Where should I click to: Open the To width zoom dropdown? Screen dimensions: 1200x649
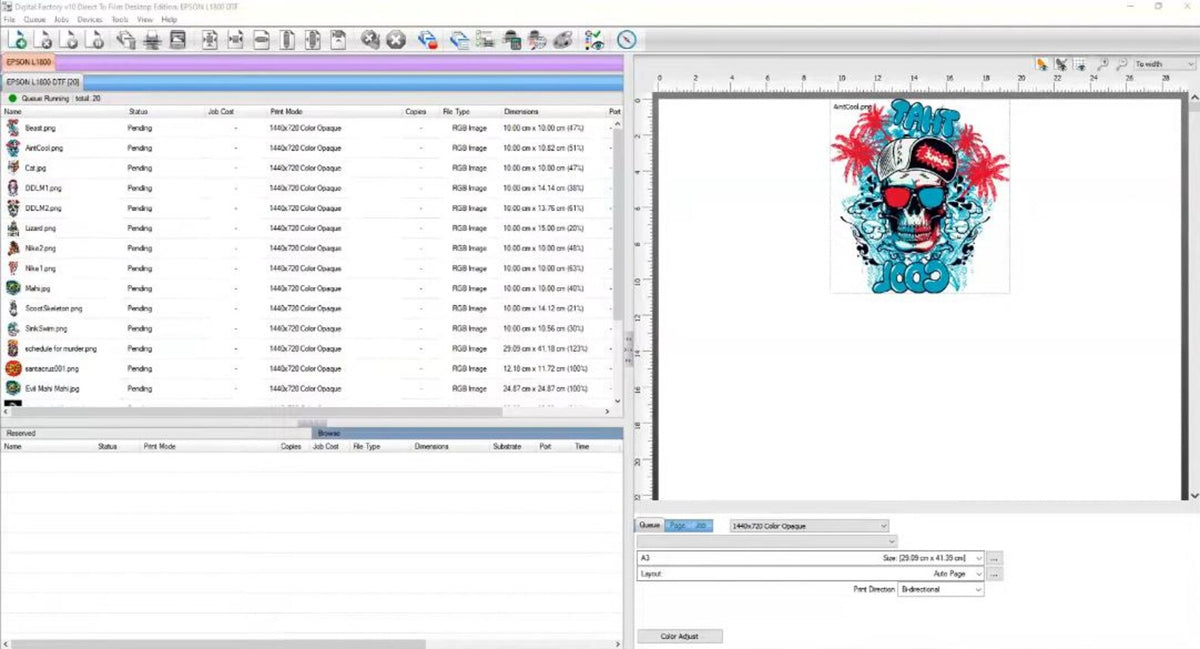pyautogui.click(x=1164, y=64)
